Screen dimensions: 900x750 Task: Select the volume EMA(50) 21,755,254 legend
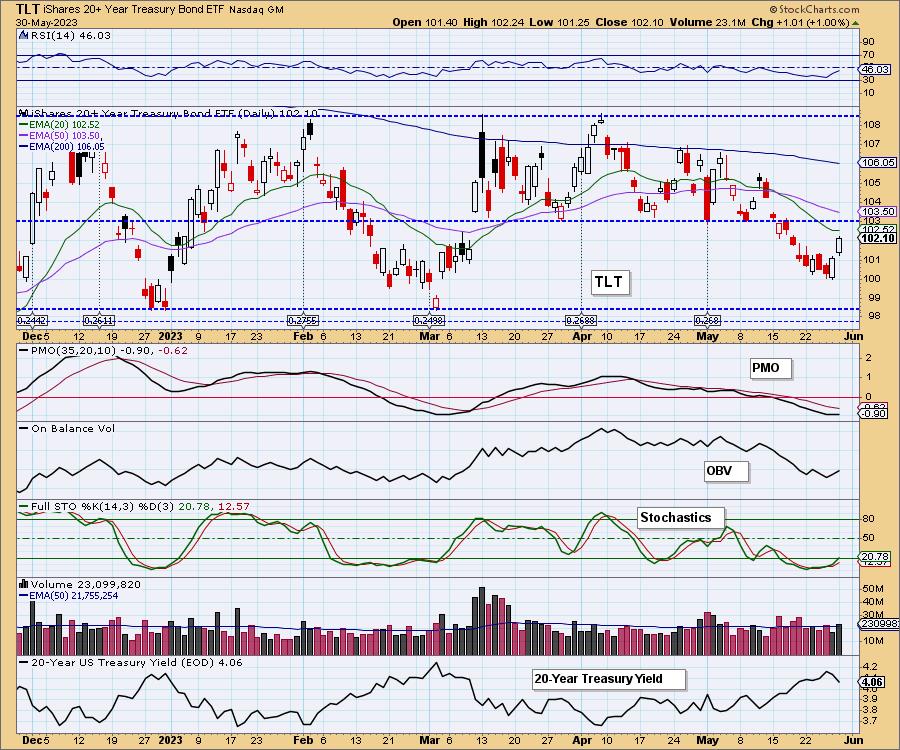coord(69,596)
